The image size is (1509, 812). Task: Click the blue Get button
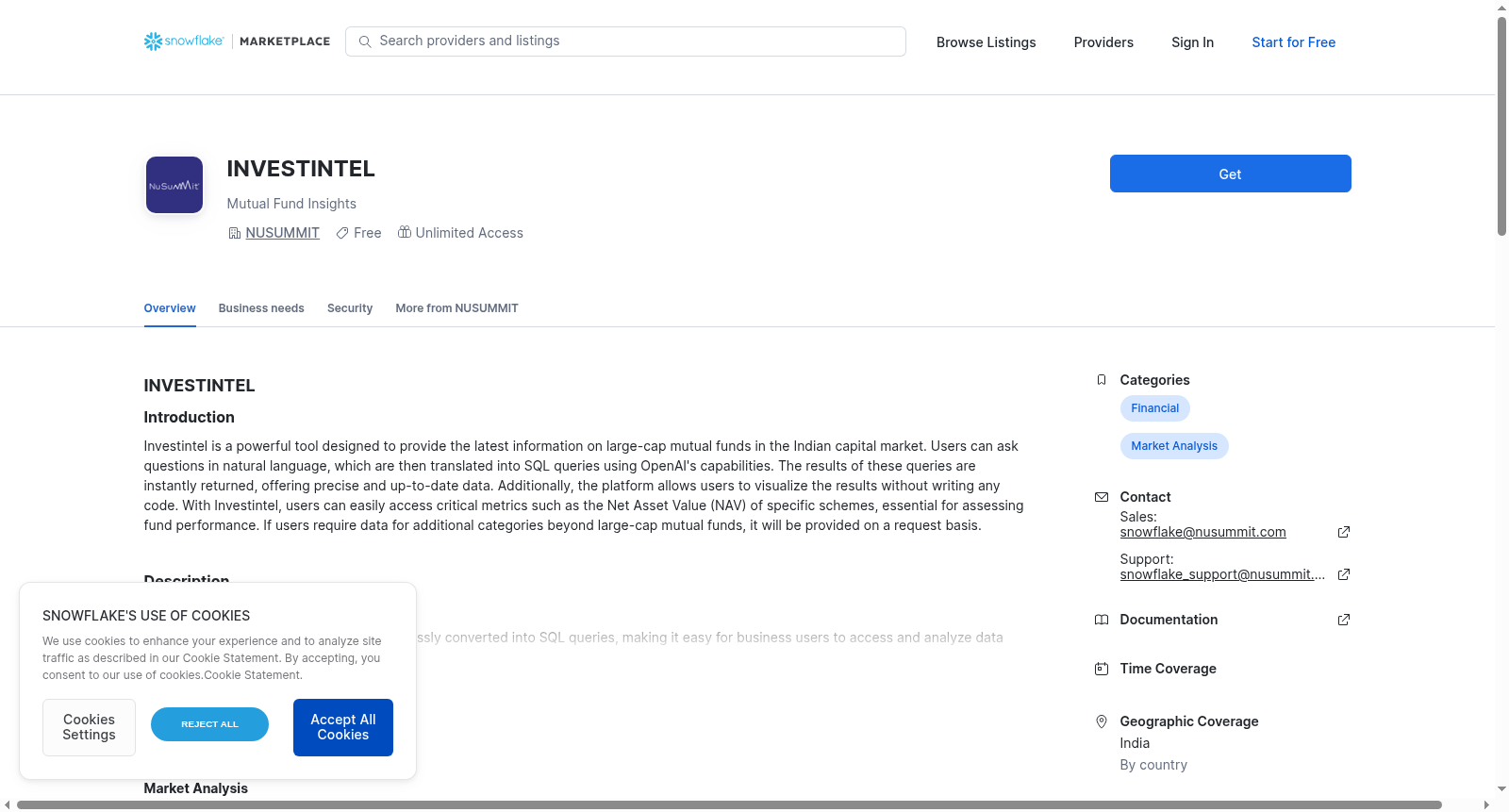point(1230,174)
